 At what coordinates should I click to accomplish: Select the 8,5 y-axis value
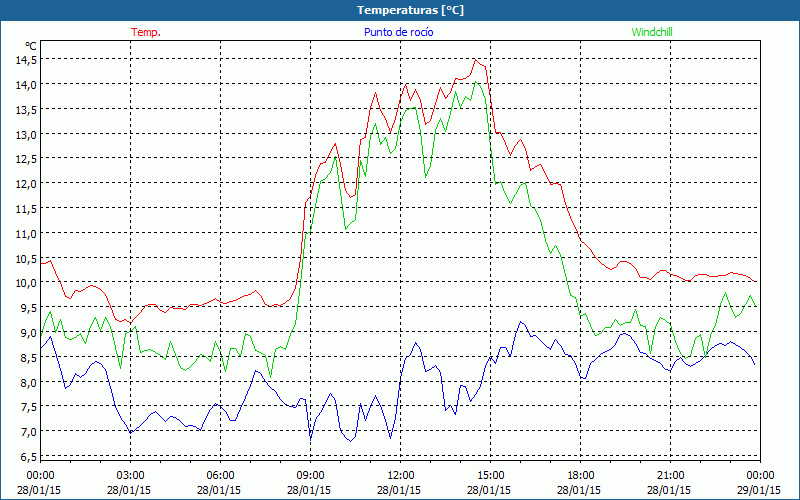(x=30, y=358)
